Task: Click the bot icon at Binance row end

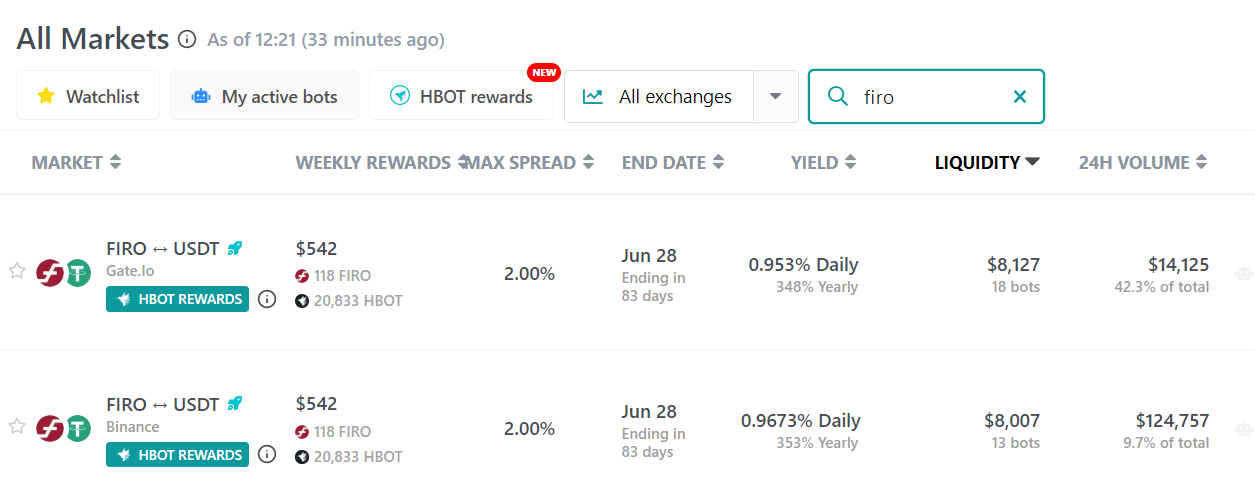Action: [1244, 428]
